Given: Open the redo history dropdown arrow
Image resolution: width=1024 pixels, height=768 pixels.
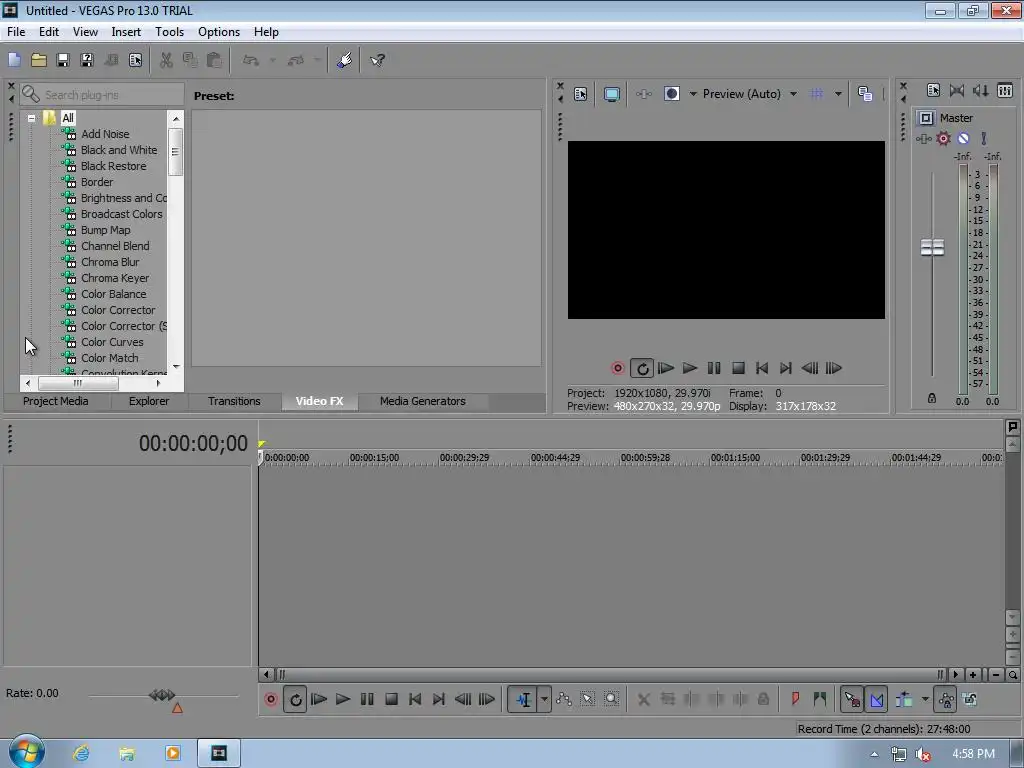Looking at the screenshot, I should click(x=317, y=60).
